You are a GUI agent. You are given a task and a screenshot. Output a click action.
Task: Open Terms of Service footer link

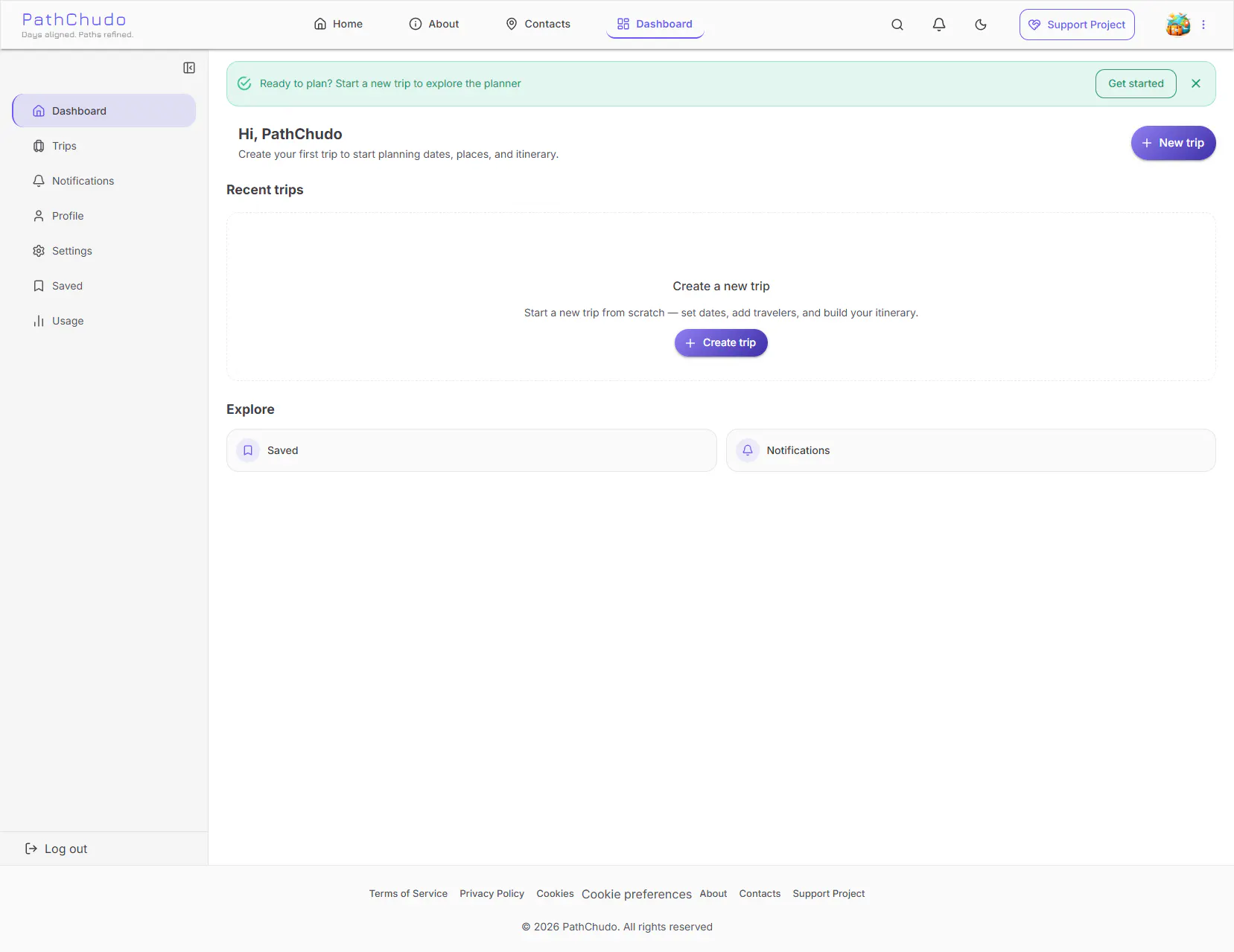408,894
